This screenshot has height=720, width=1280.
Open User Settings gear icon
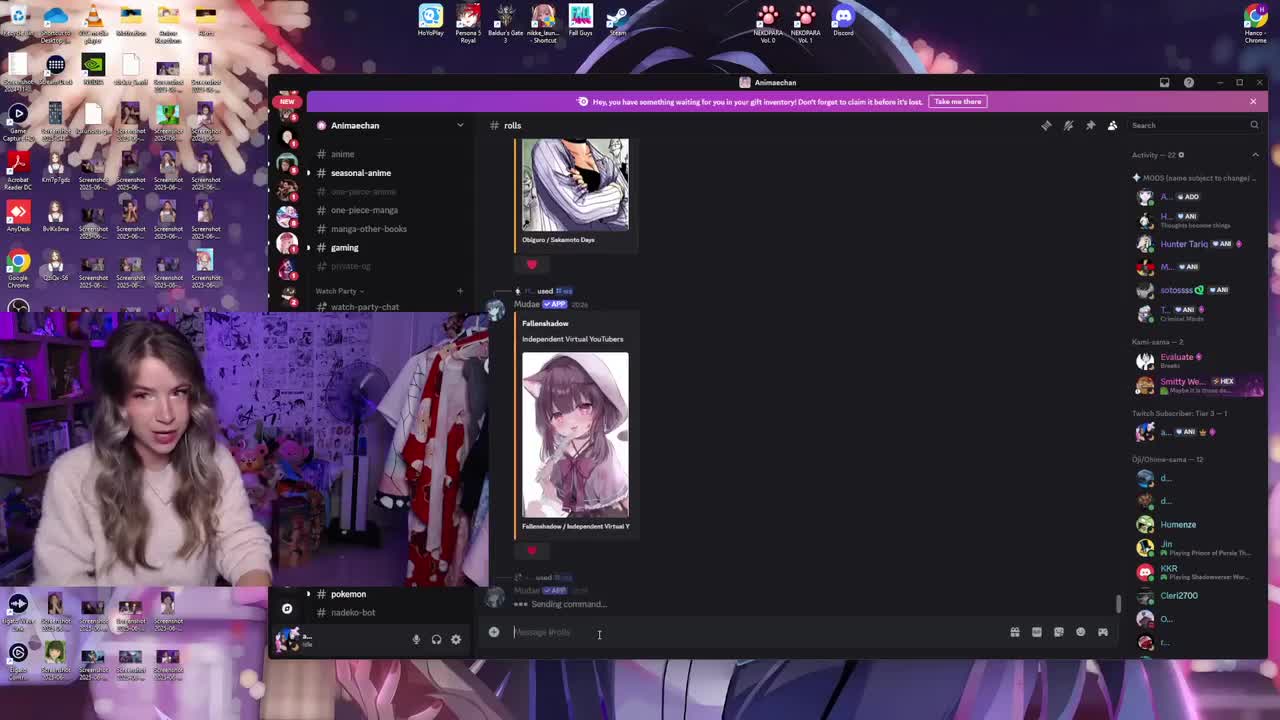click(456, 639)
